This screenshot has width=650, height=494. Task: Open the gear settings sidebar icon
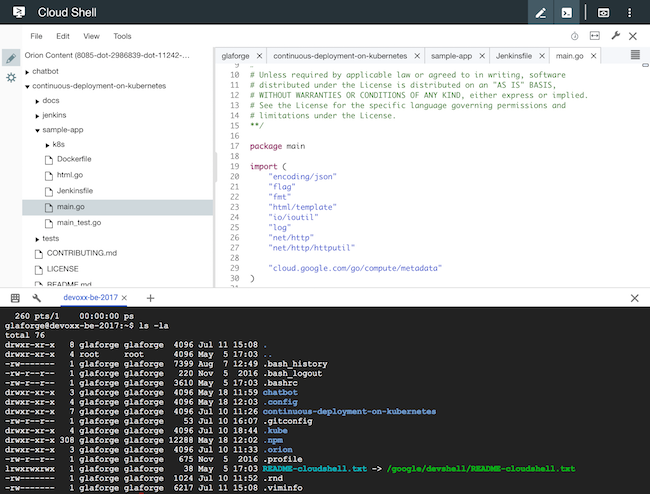coord(11,77)
